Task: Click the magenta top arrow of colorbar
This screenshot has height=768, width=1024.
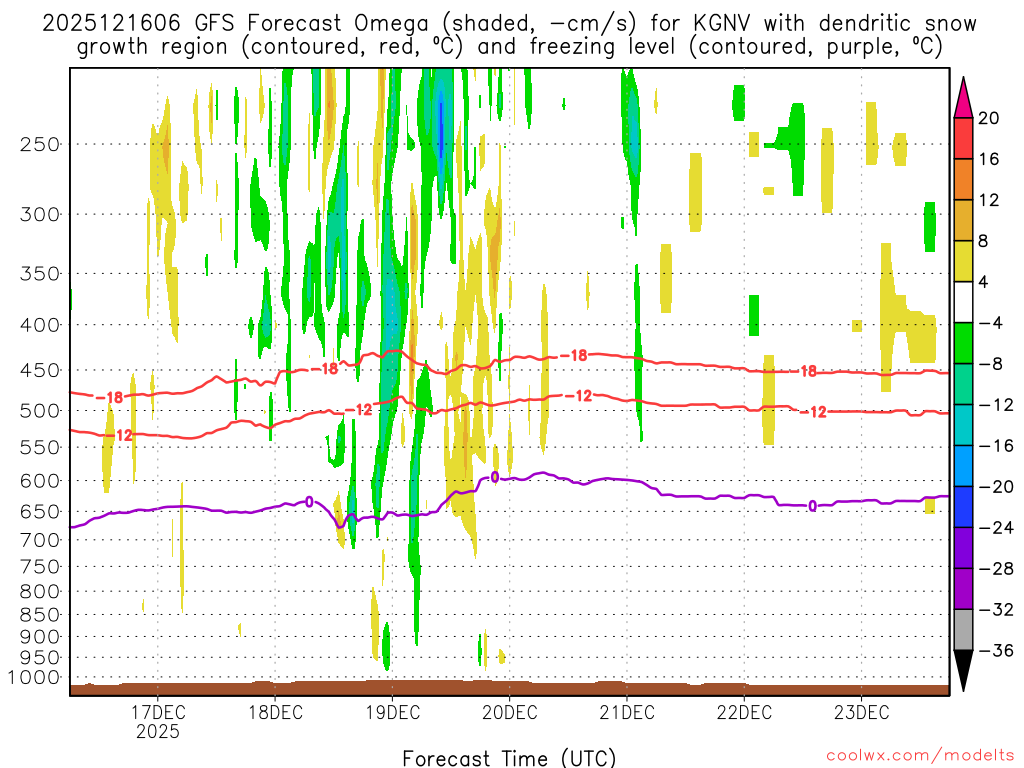Action: pyautogui.click(x=963, y=98)
